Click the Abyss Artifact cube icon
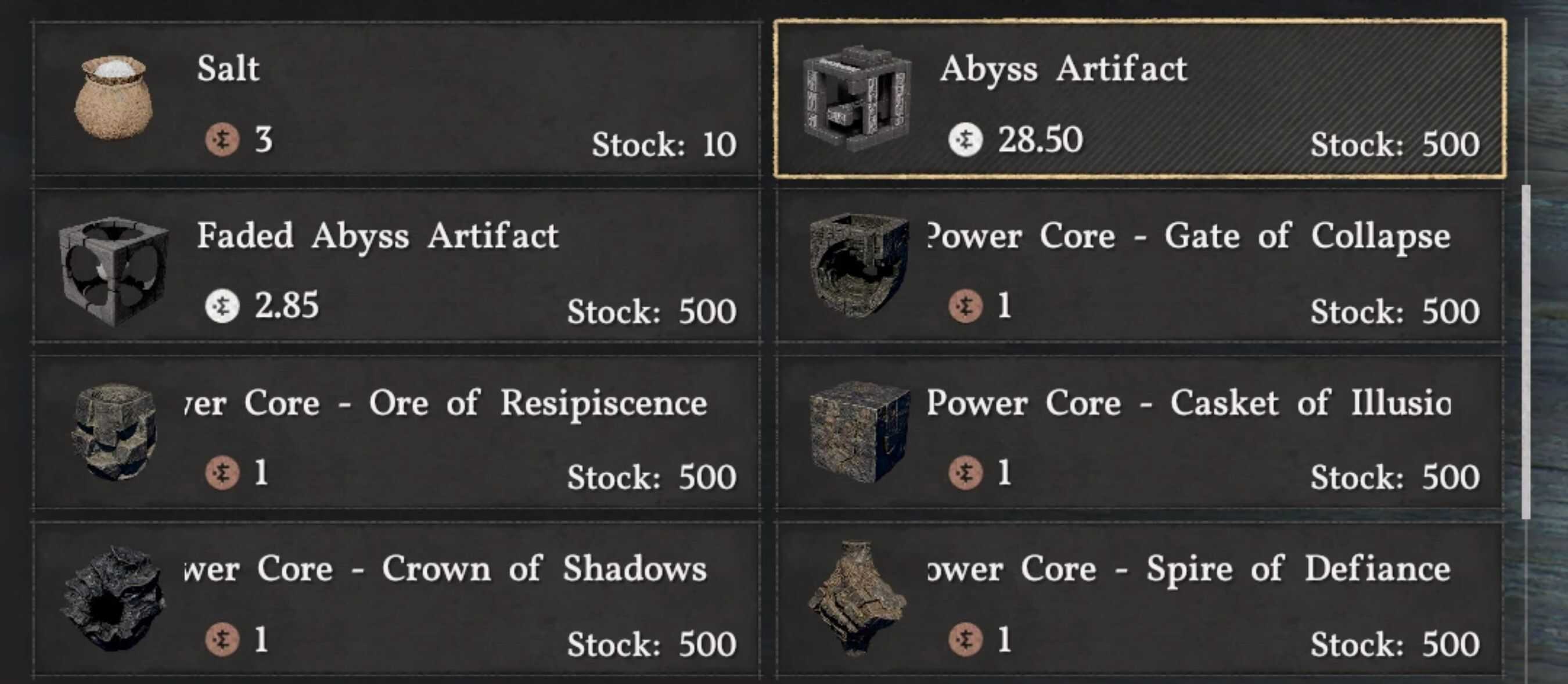This screenshot has height=684, width=1568. (857, 98)
